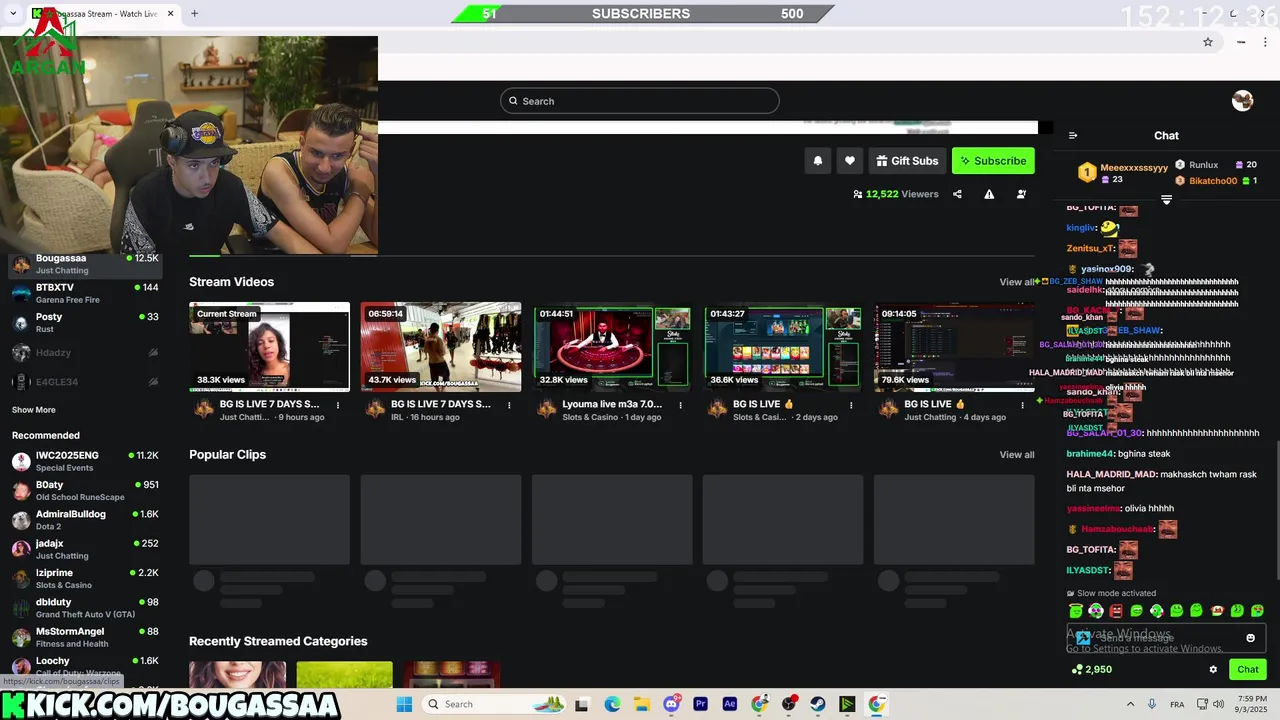Select Iziprime recommended channel
The width and height of the screenshot is (1280, 720).
point(85,578)
